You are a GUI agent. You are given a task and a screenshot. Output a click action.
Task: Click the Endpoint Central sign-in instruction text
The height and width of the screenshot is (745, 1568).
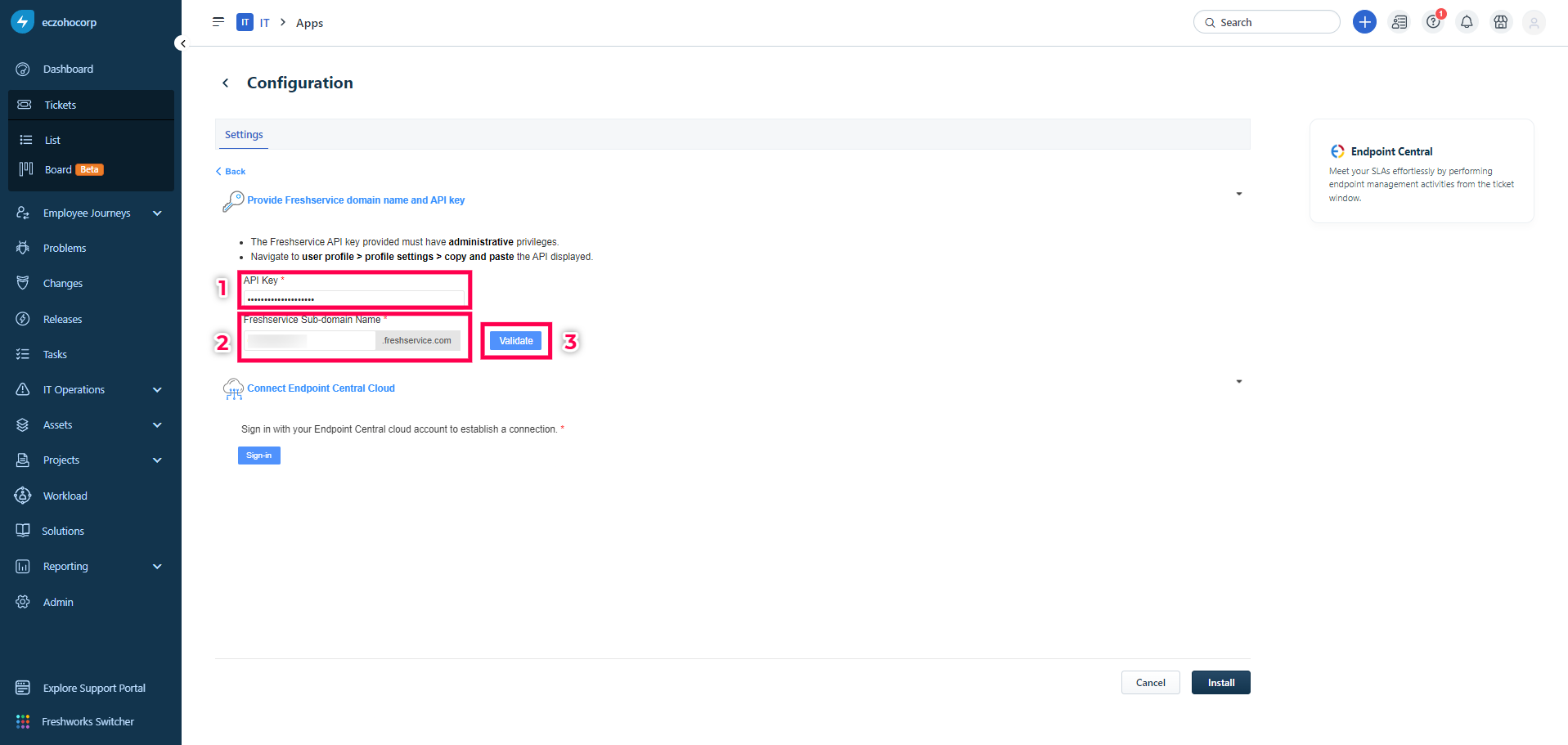click(x=399, y=429)
